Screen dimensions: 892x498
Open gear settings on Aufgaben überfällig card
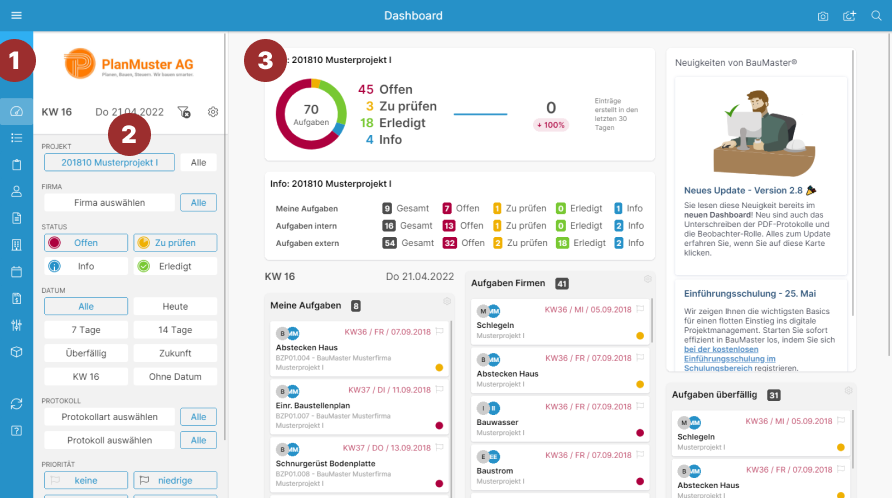coord(848,390)
